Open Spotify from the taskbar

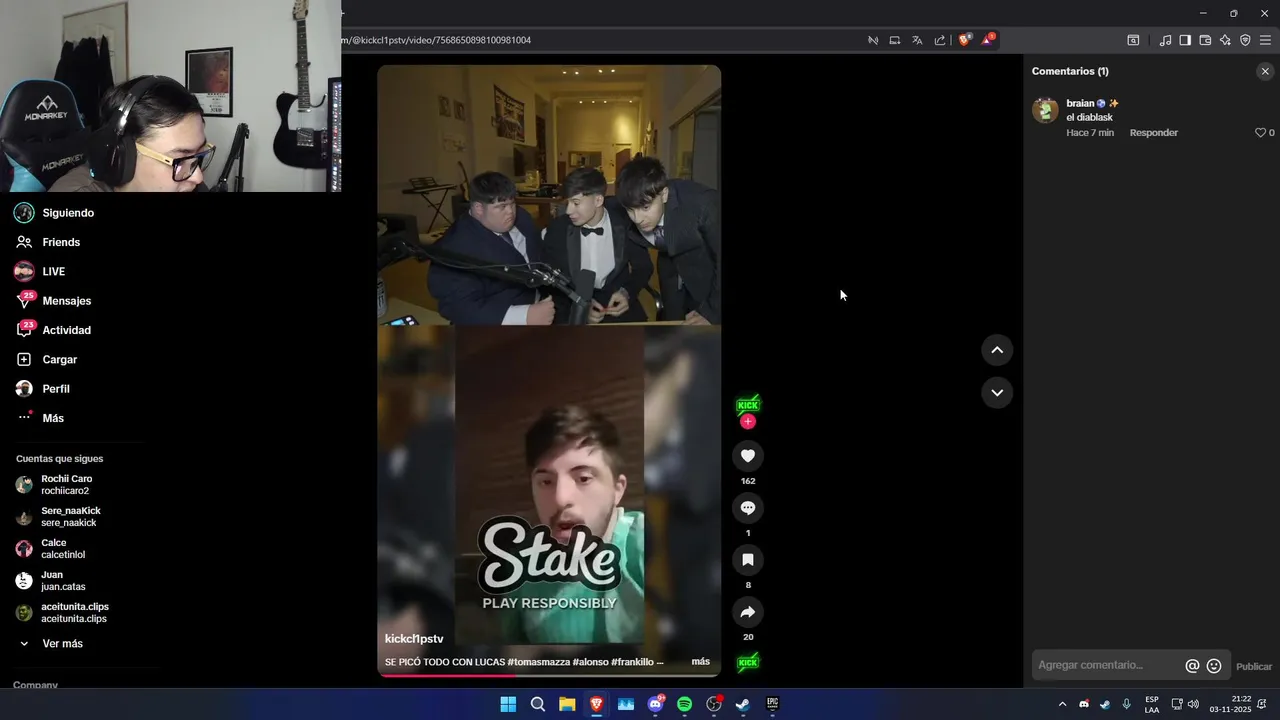(x=684, y=704)
